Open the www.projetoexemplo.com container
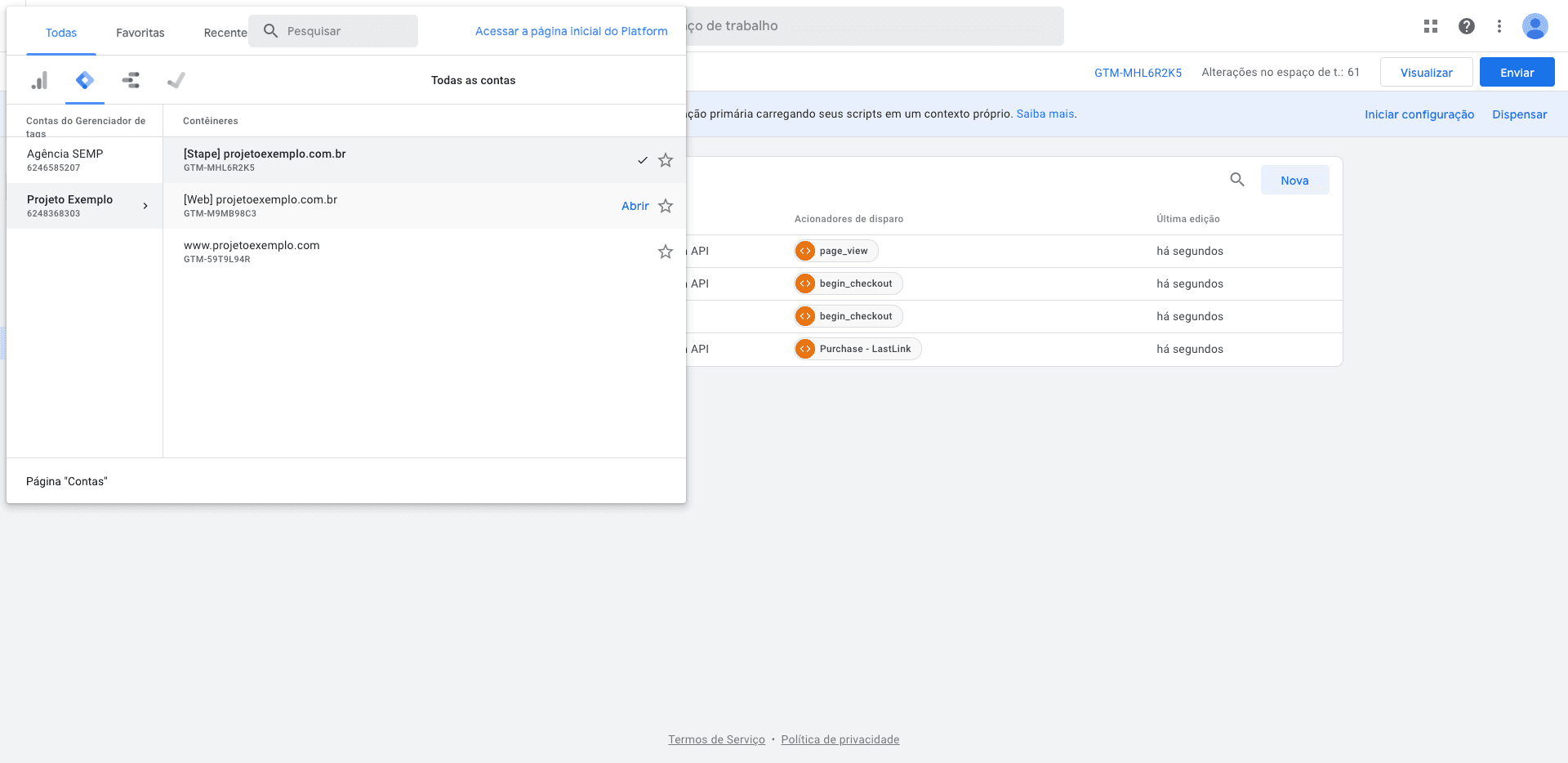Screen dimensions: 1568x763 click(x=424, y=252)
